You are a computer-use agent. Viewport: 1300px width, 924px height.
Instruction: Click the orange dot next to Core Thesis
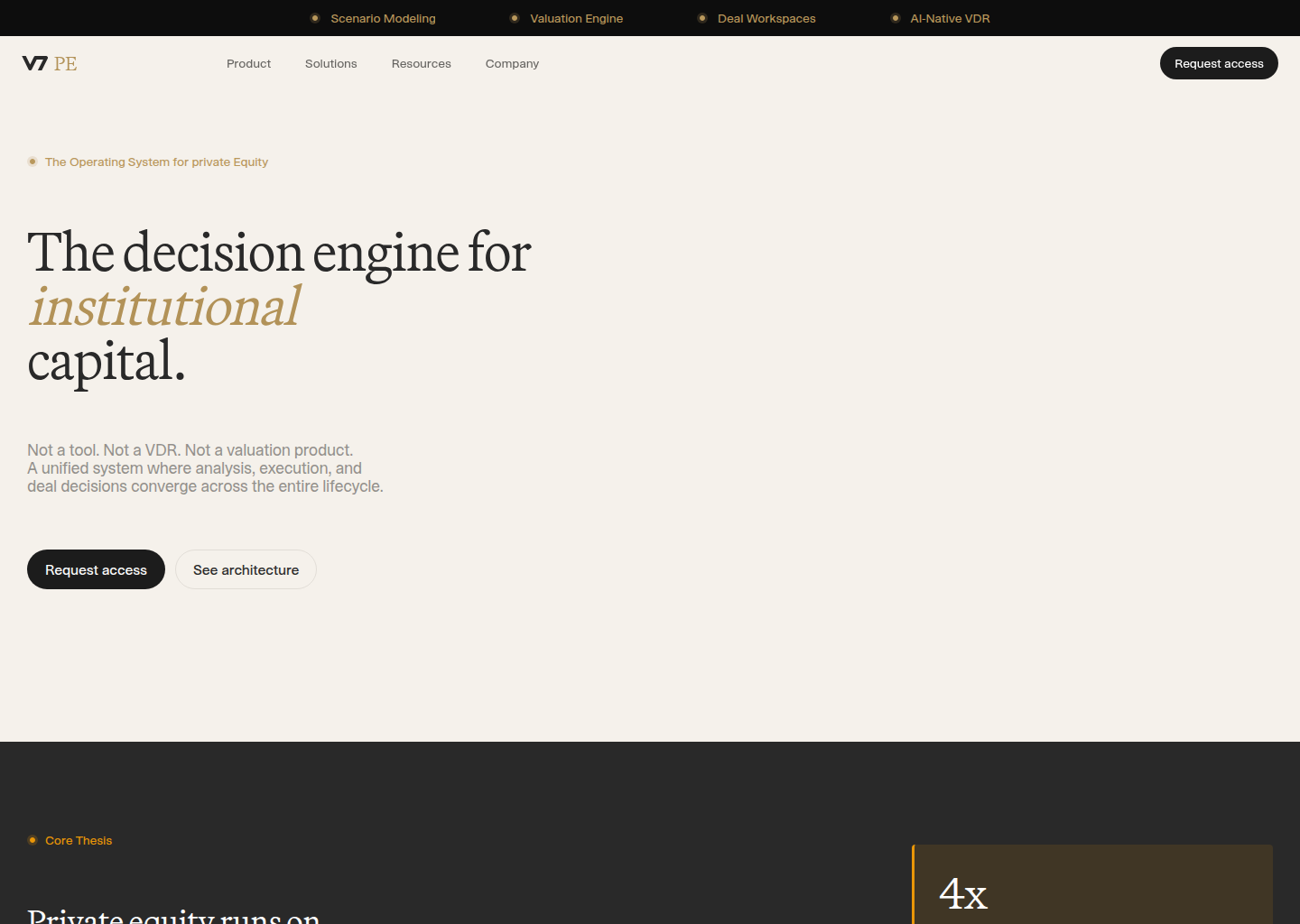pos(32,840)
